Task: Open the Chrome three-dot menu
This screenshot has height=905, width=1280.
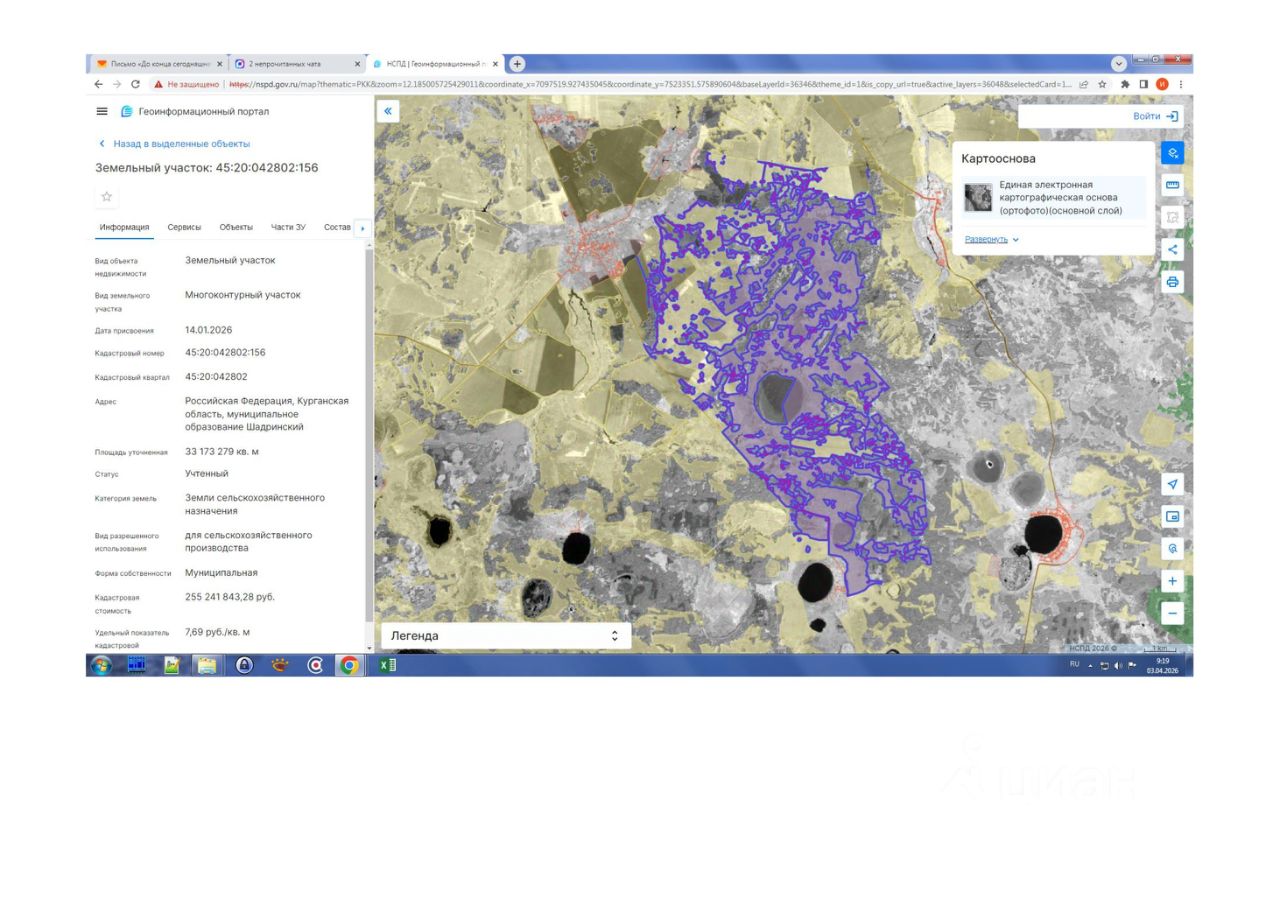Action: coord(1181,84)
